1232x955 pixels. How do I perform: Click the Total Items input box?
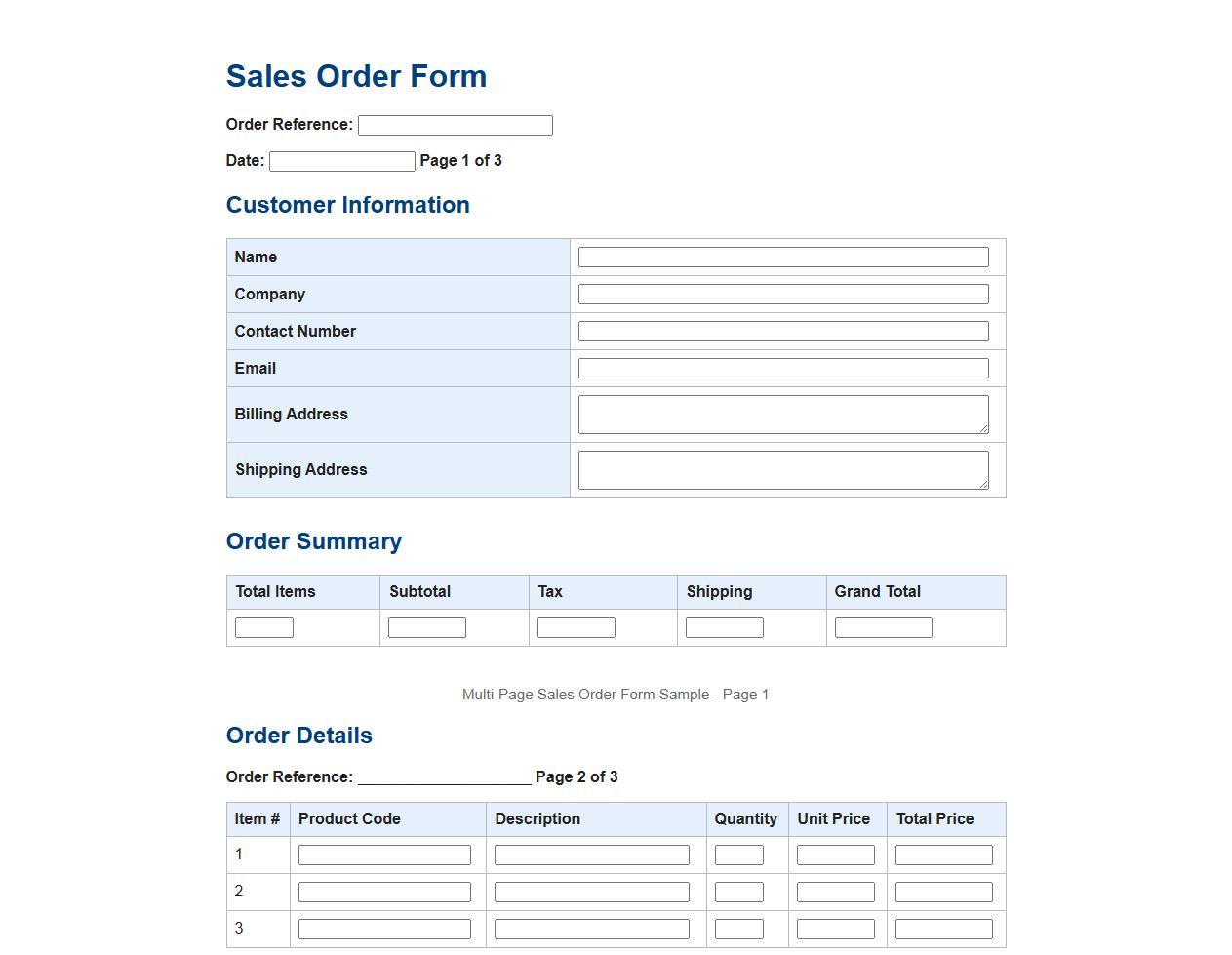pyautogui.click(x=263, y=627)
